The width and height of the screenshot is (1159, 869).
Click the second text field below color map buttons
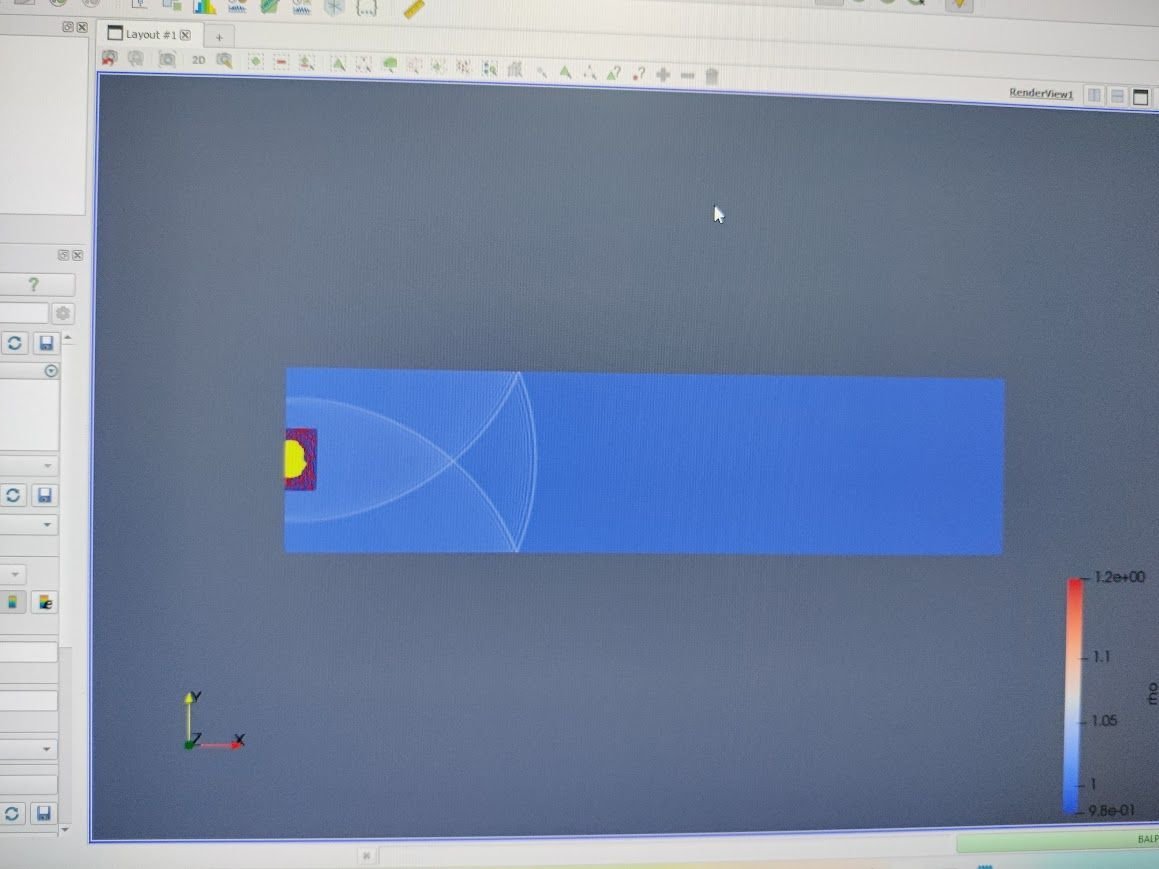[28, 701]
